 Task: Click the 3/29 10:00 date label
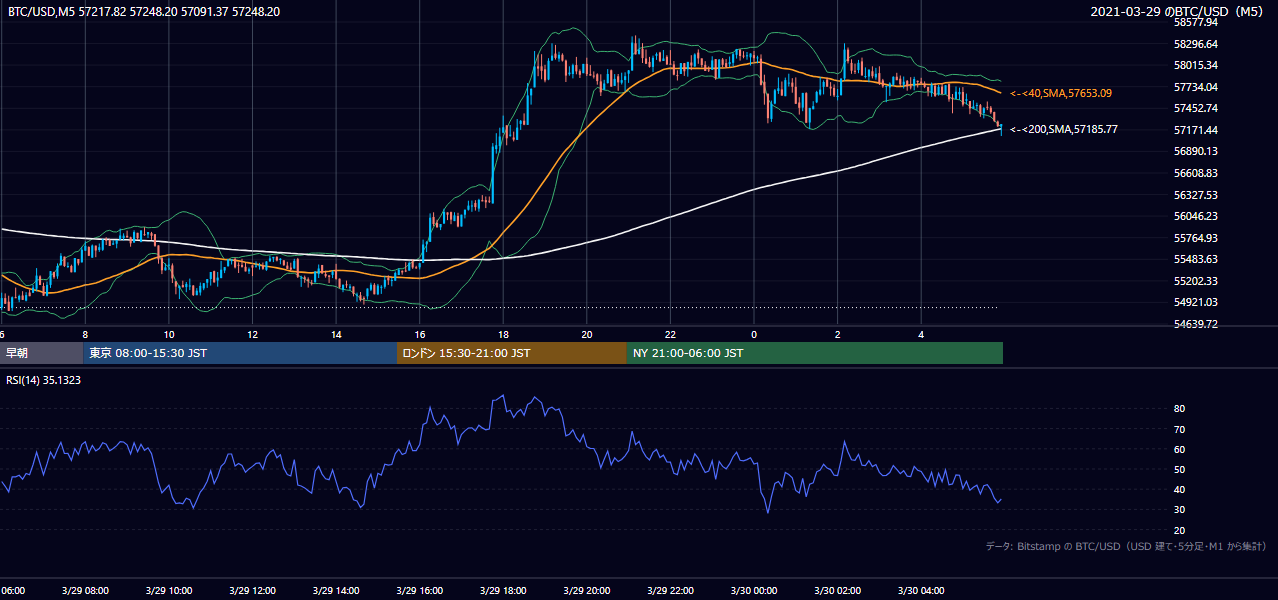(x=169, y=591)
